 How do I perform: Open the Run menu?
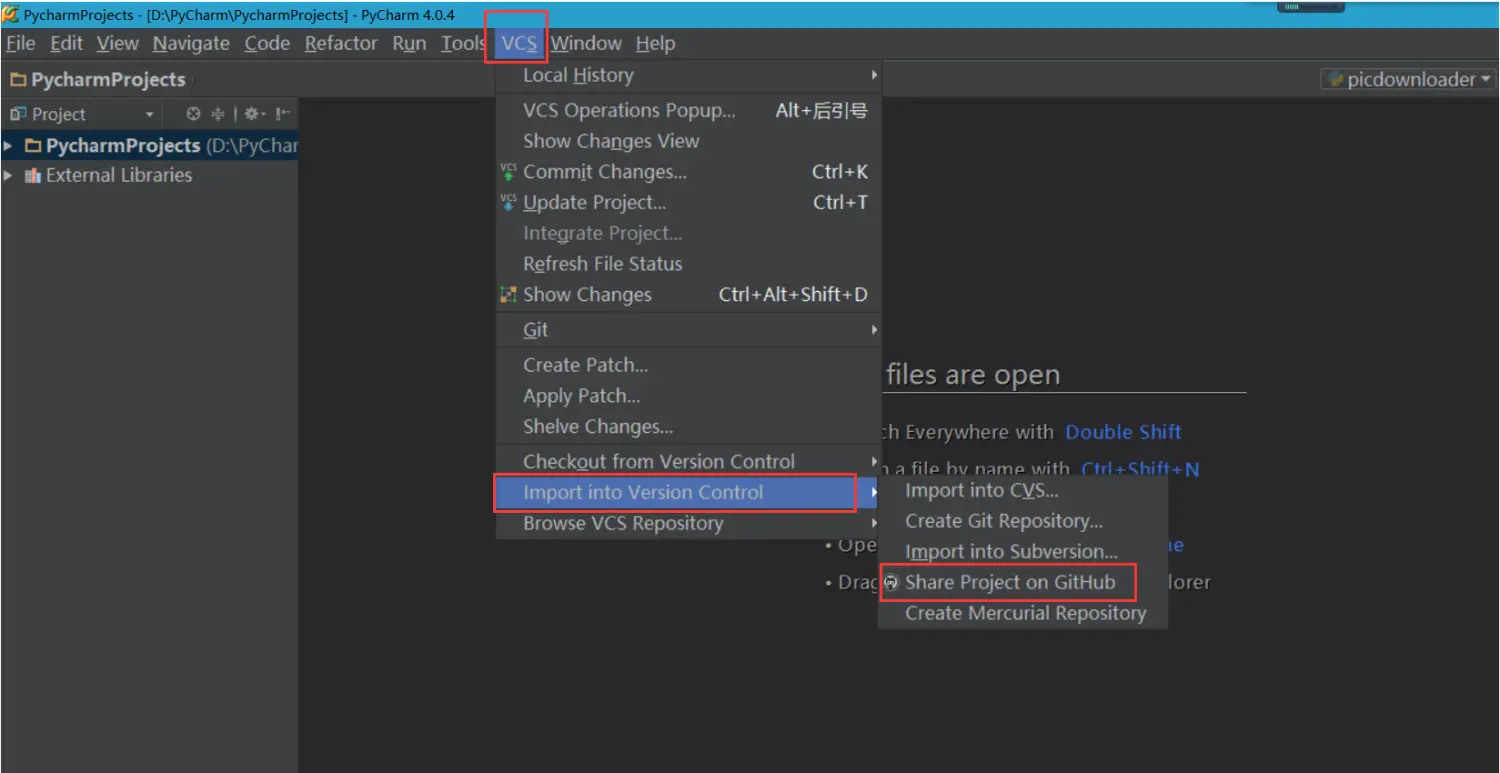coord(409,43)
